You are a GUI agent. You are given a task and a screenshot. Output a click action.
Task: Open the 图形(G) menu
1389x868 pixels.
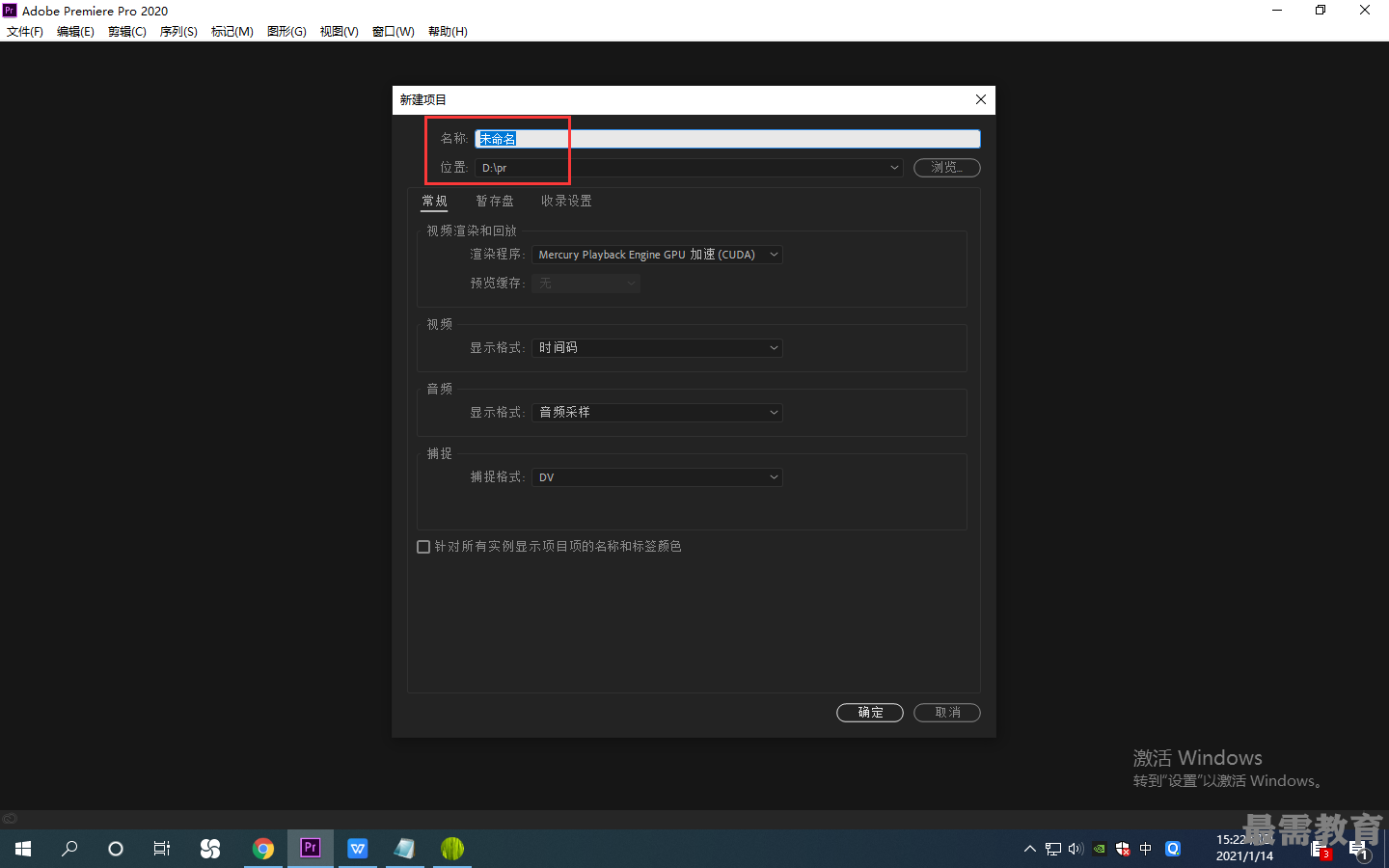(x=286, y=32)
